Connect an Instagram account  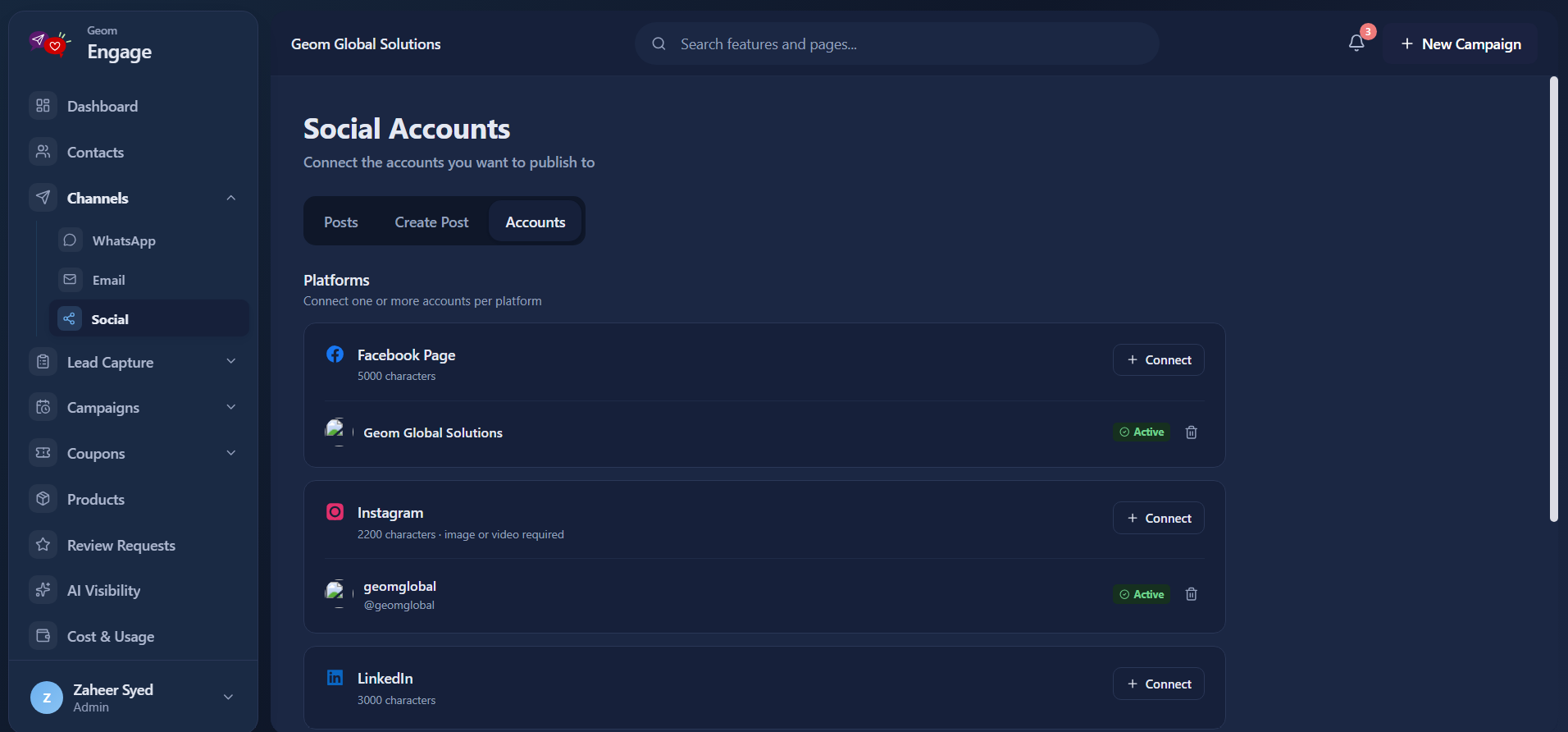[x=1158, y=518]
